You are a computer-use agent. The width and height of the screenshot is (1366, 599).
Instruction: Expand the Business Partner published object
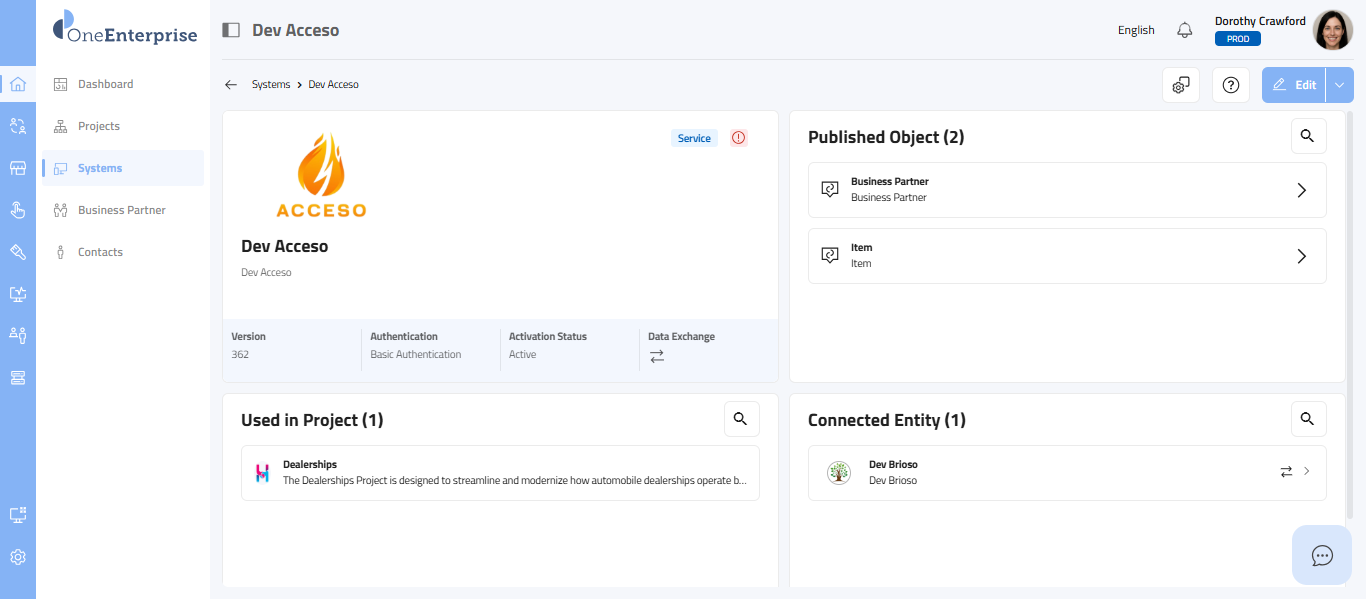[x=1301, y=190]
